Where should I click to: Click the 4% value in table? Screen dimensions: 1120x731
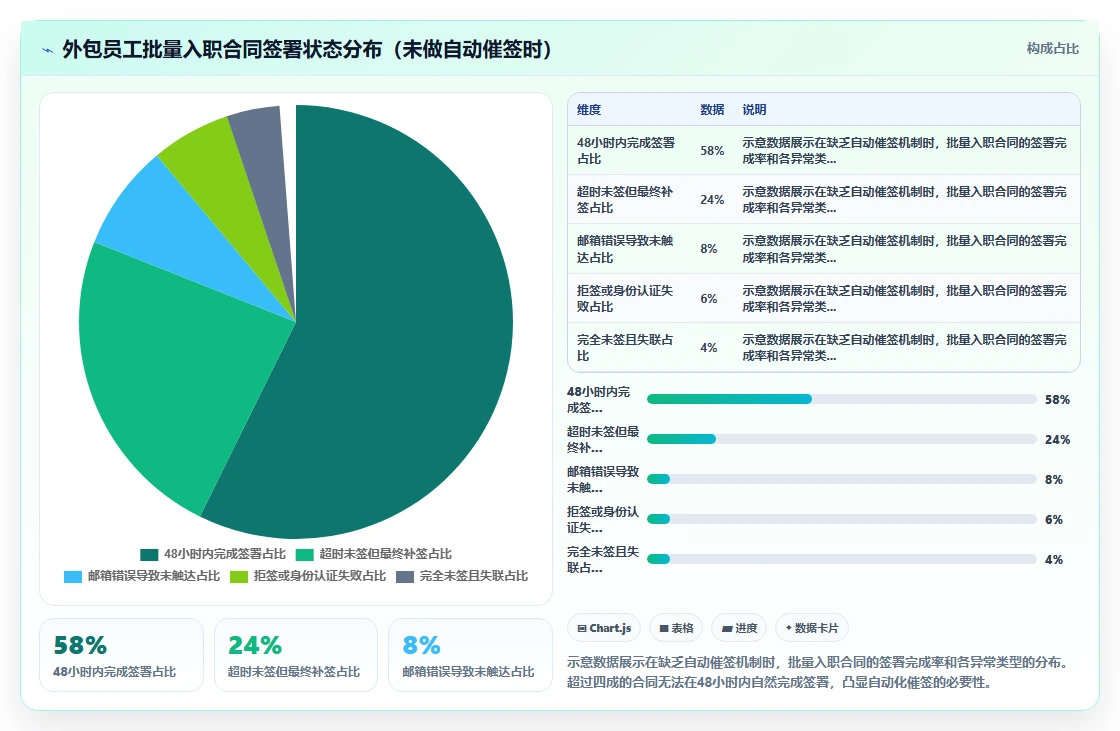pos(709,347)
